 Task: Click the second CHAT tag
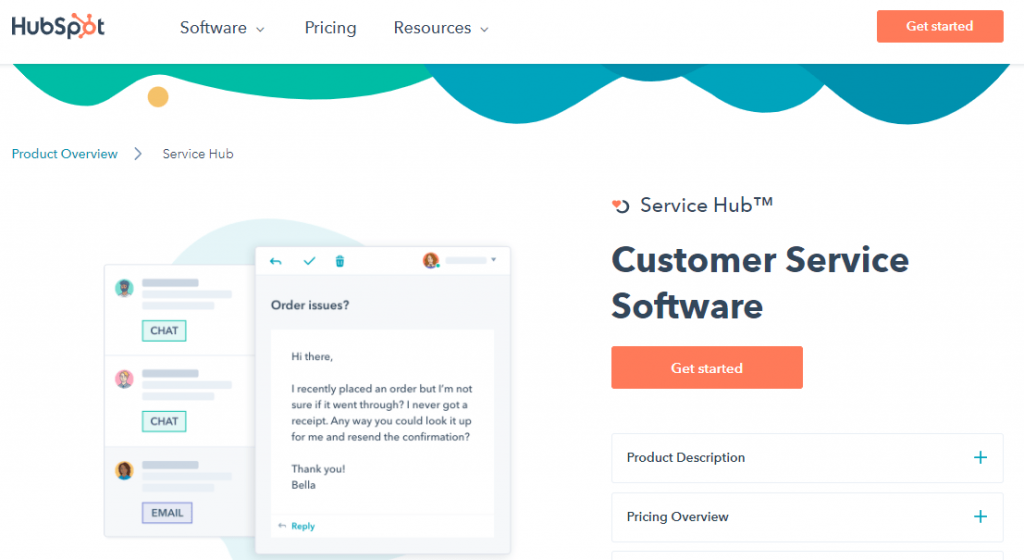click(164, 422)
